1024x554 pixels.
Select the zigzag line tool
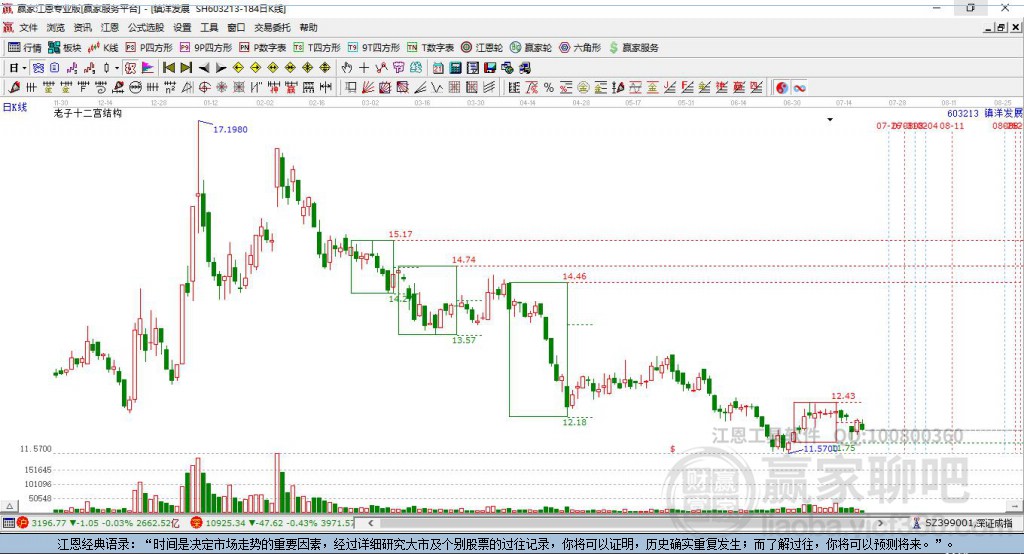437,88
